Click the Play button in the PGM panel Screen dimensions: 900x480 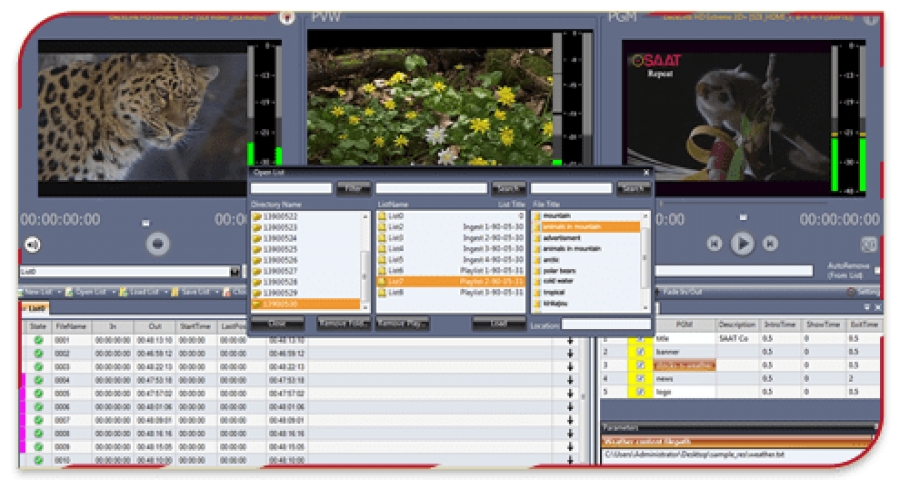click(742, 243)
